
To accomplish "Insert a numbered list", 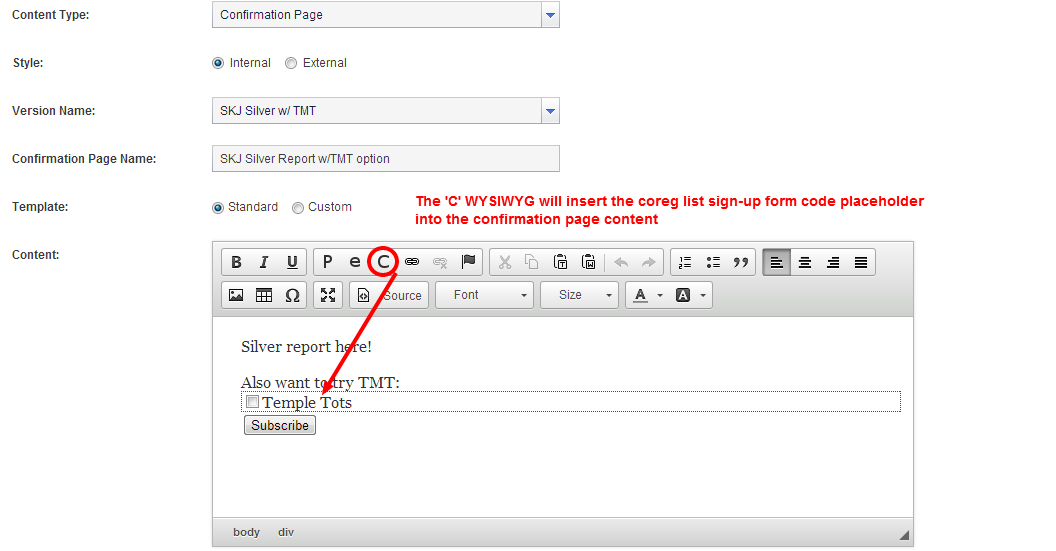I will [685, 262].
